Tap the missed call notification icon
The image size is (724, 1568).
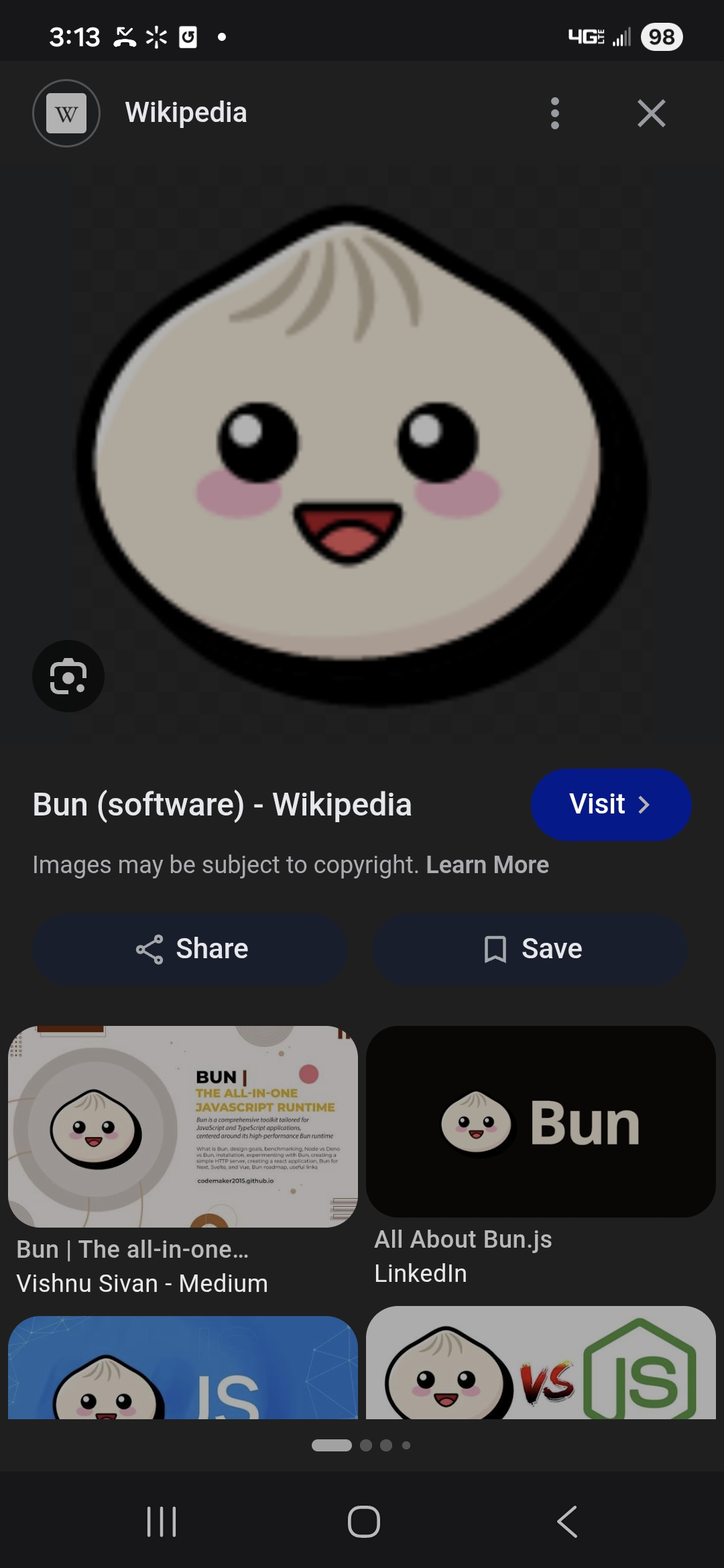pos(125,37)
